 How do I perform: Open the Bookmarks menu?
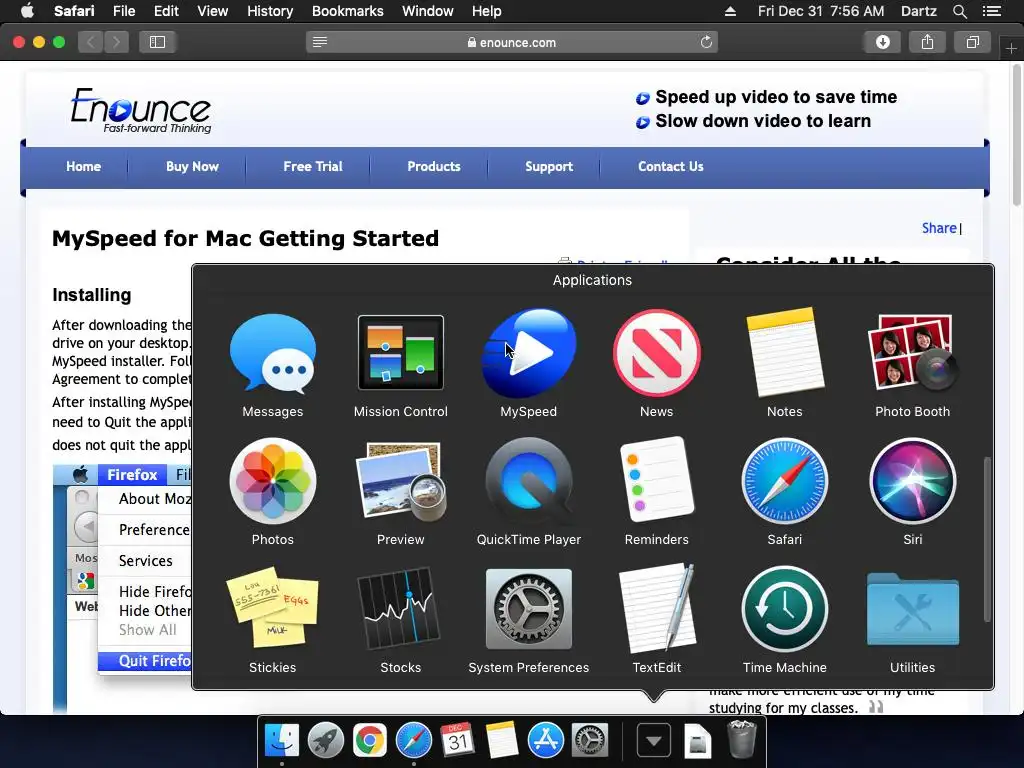click(347, 11)
